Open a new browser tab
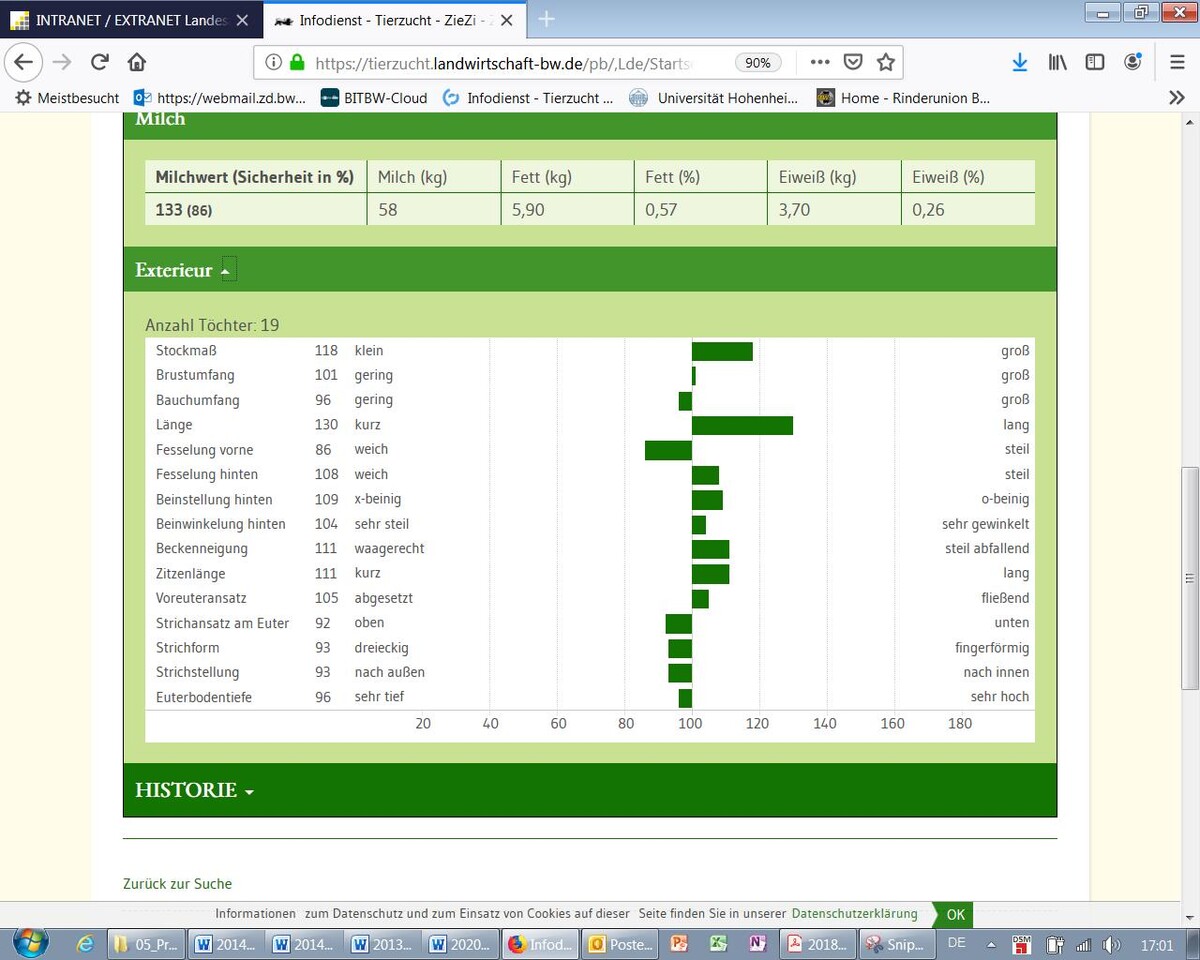Viewport: 1200px width, 960px height. point(546,20)
